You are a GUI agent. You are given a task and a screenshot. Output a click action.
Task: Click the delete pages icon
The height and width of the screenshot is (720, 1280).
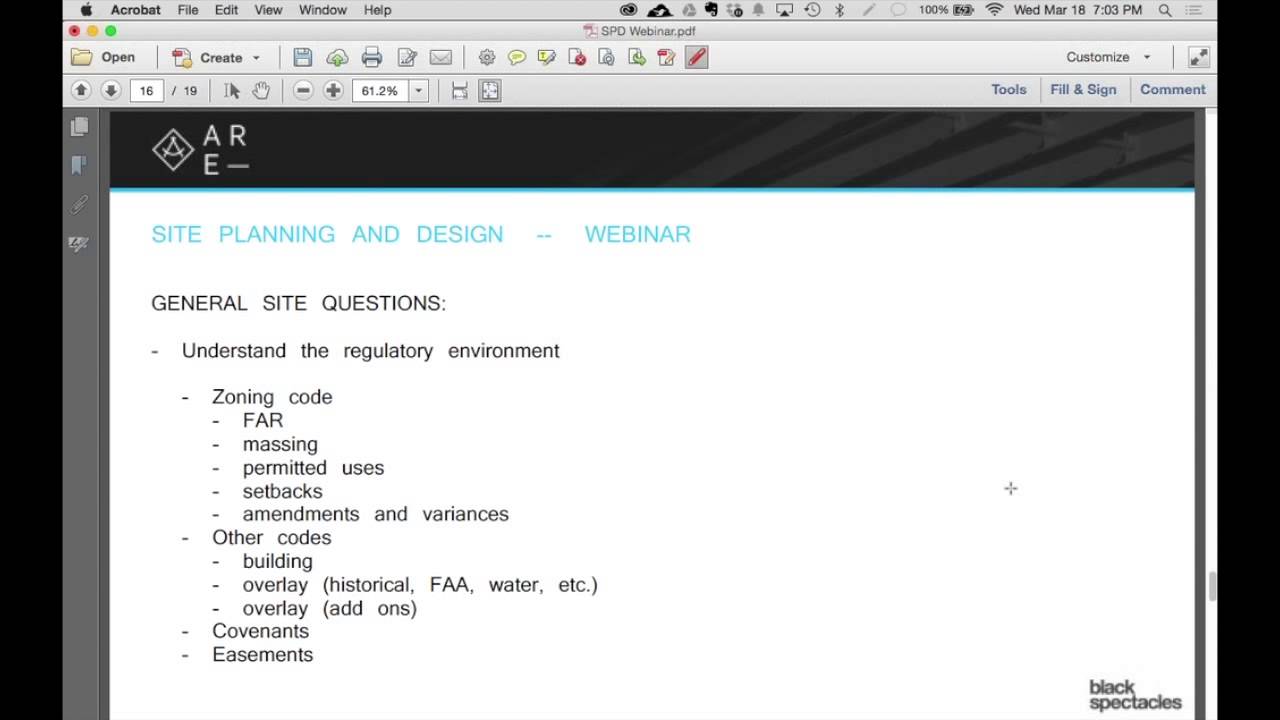tap(577, 57)
